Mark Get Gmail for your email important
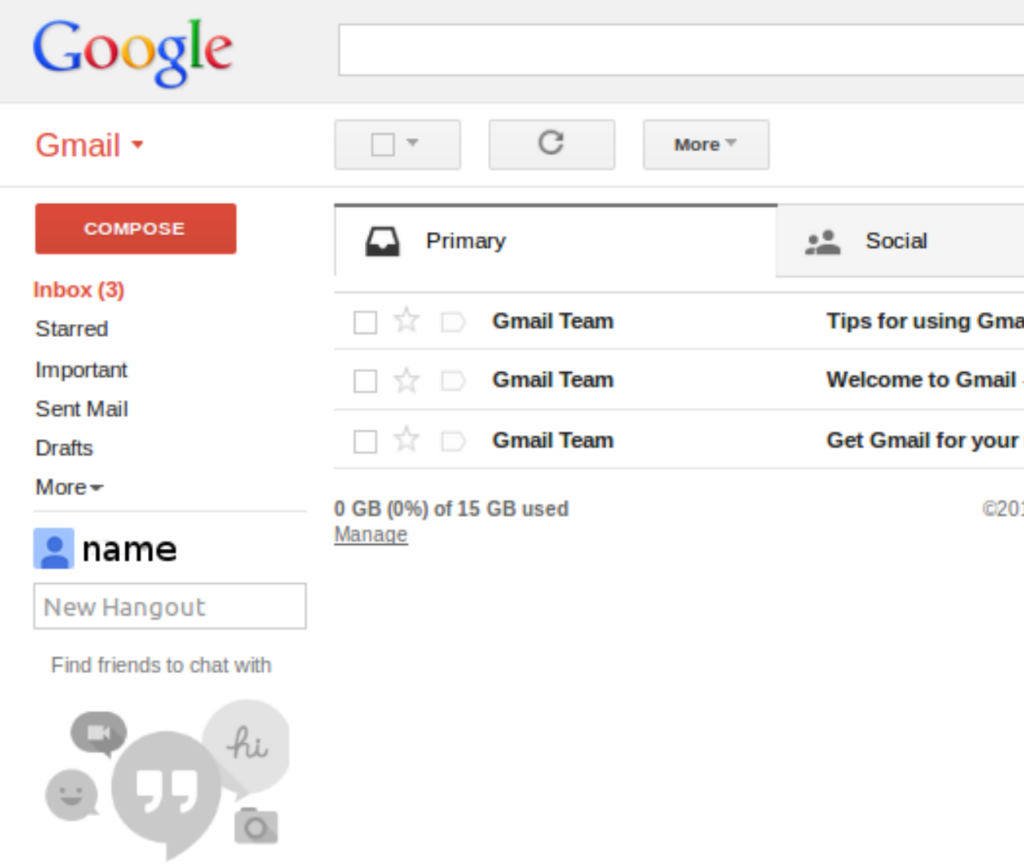This screenshot has width=1024, height=864. click(453, 441)
